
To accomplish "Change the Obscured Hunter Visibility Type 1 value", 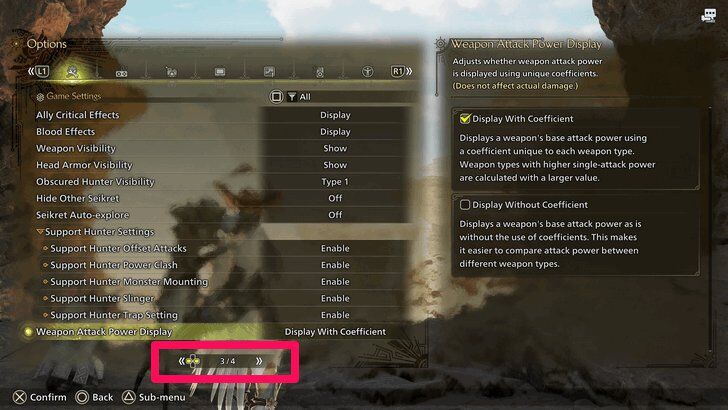I will pyautogui.click(x=335, y=182).
